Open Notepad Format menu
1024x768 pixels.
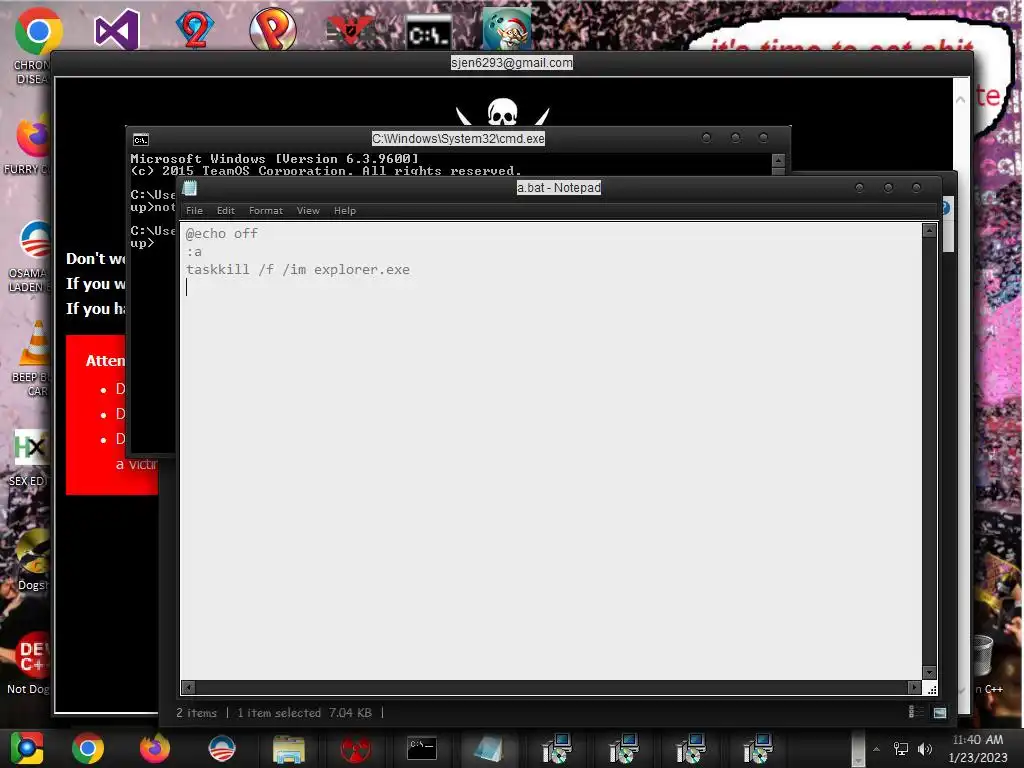[266, 210]
